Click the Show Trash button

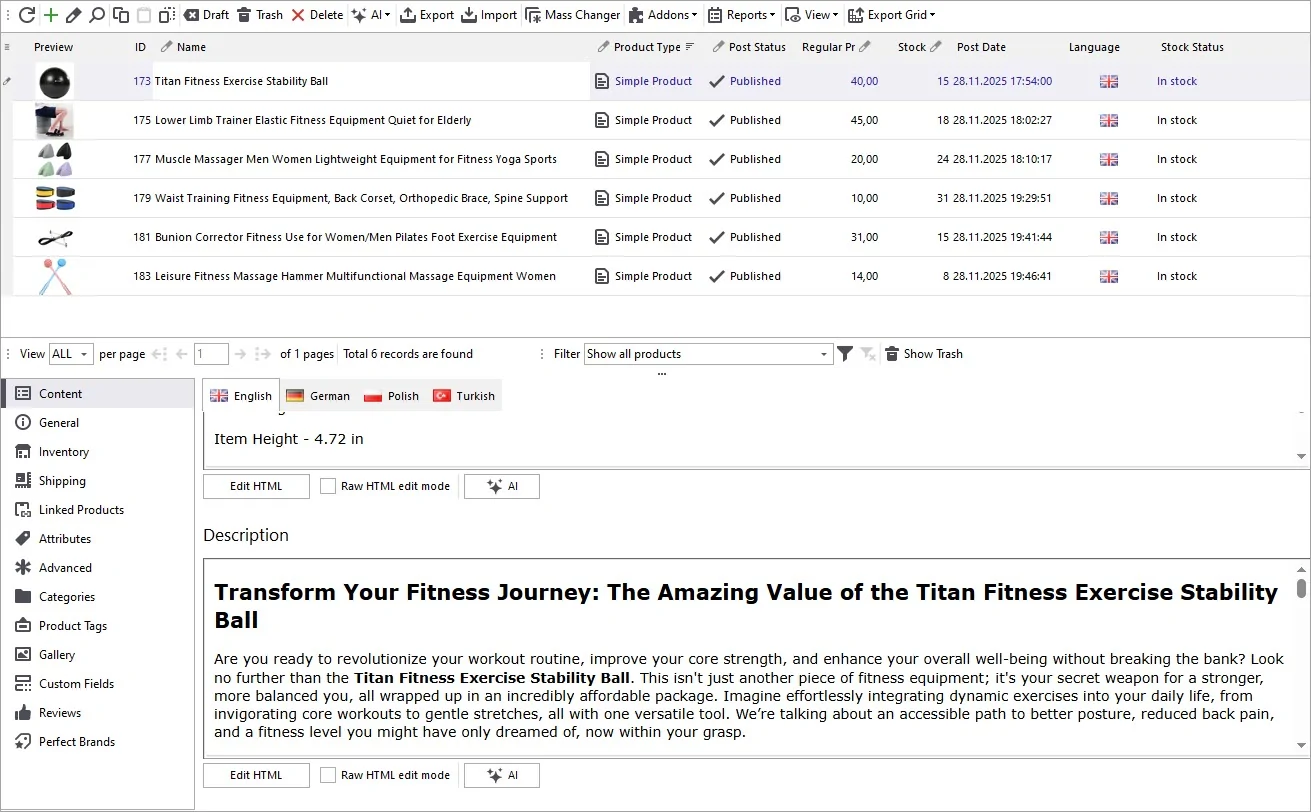[924, 354]
